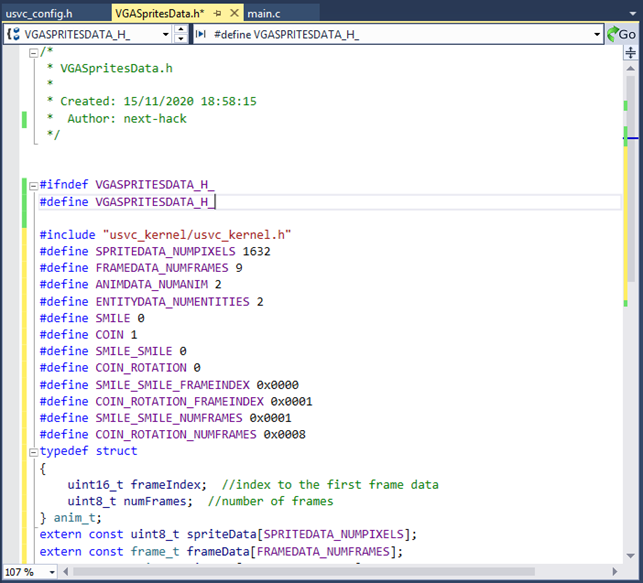Click spriteData in the extern declaration
643x583 pixels.
coord(221,534)
